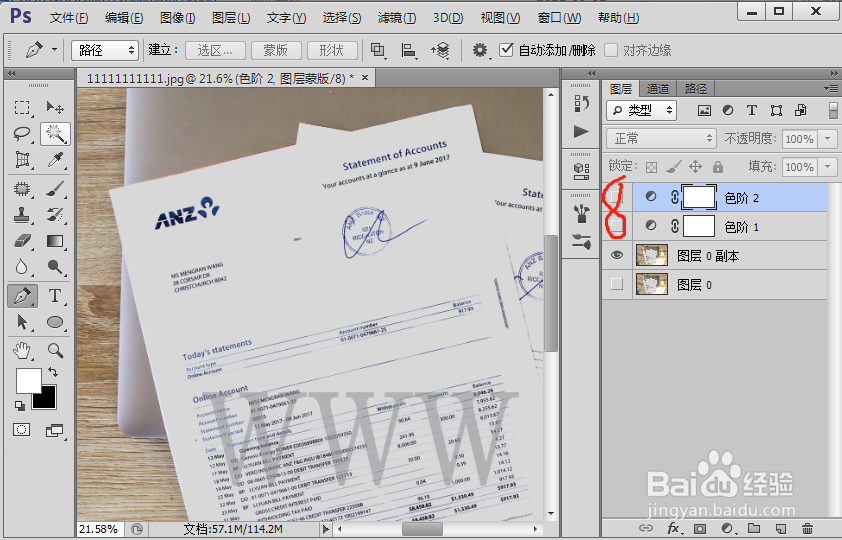
Task: Enable the Align Edges checkbox
Action: 611,50
